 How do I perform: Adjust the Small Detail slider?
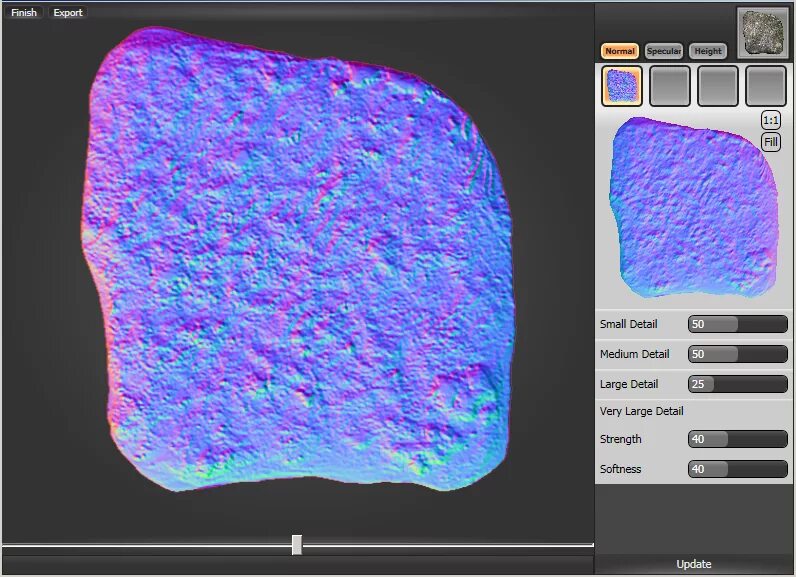tap(738, 324)
